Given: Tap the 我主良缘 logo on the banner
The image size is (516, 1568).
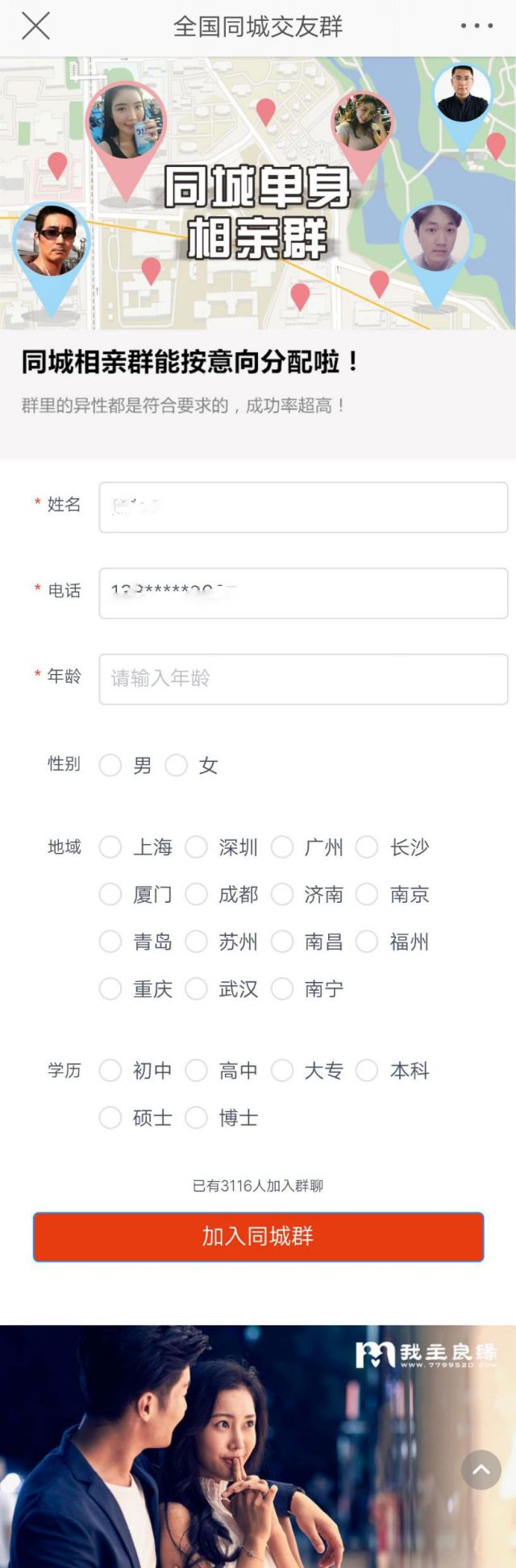Looking at the screenshot, I should pyautogui.click(x=426, y=1355).
